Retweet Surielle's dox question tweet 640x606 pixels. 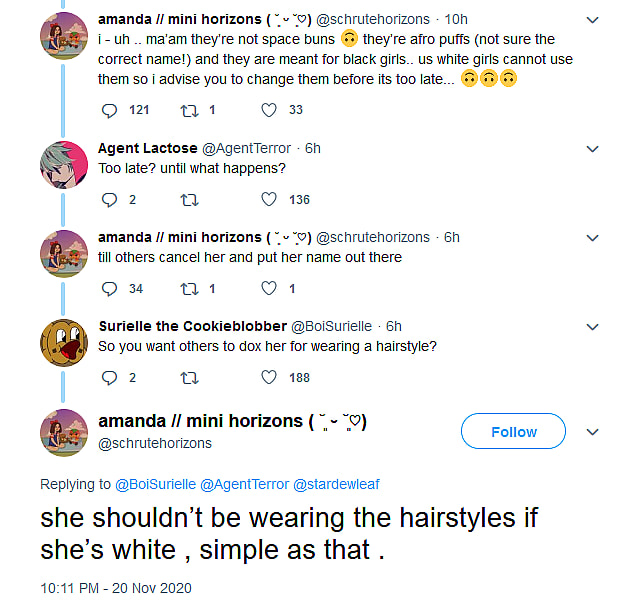[x=185, y=378]
